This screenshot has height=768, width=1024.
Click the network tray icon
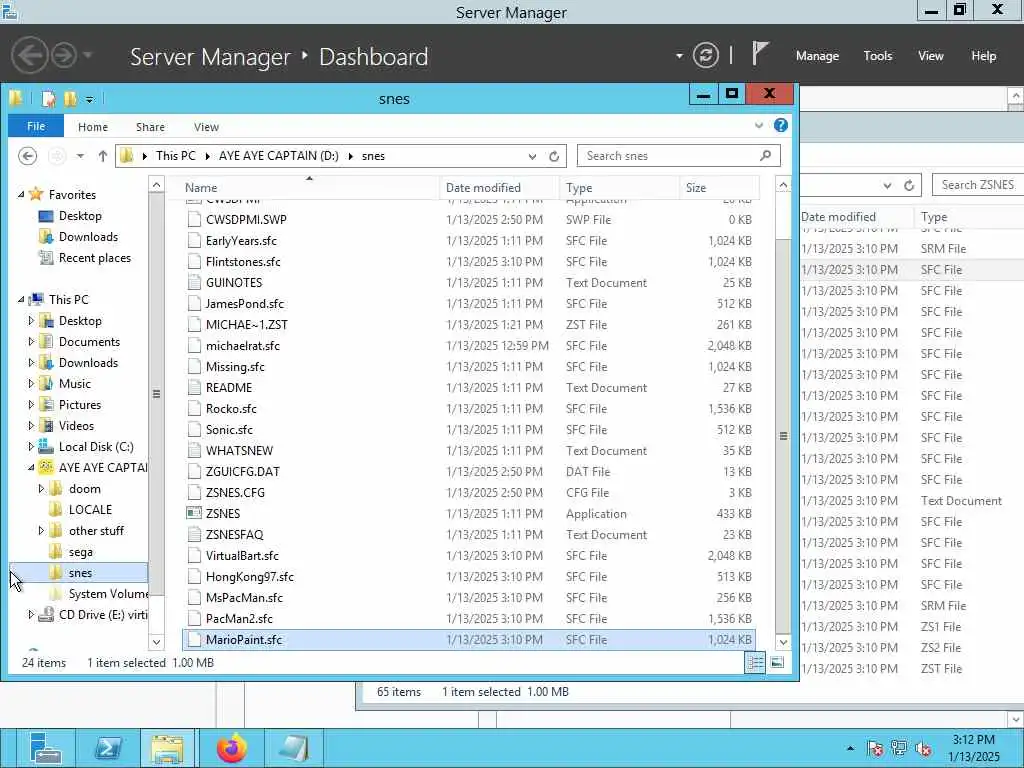click(899, 748)
